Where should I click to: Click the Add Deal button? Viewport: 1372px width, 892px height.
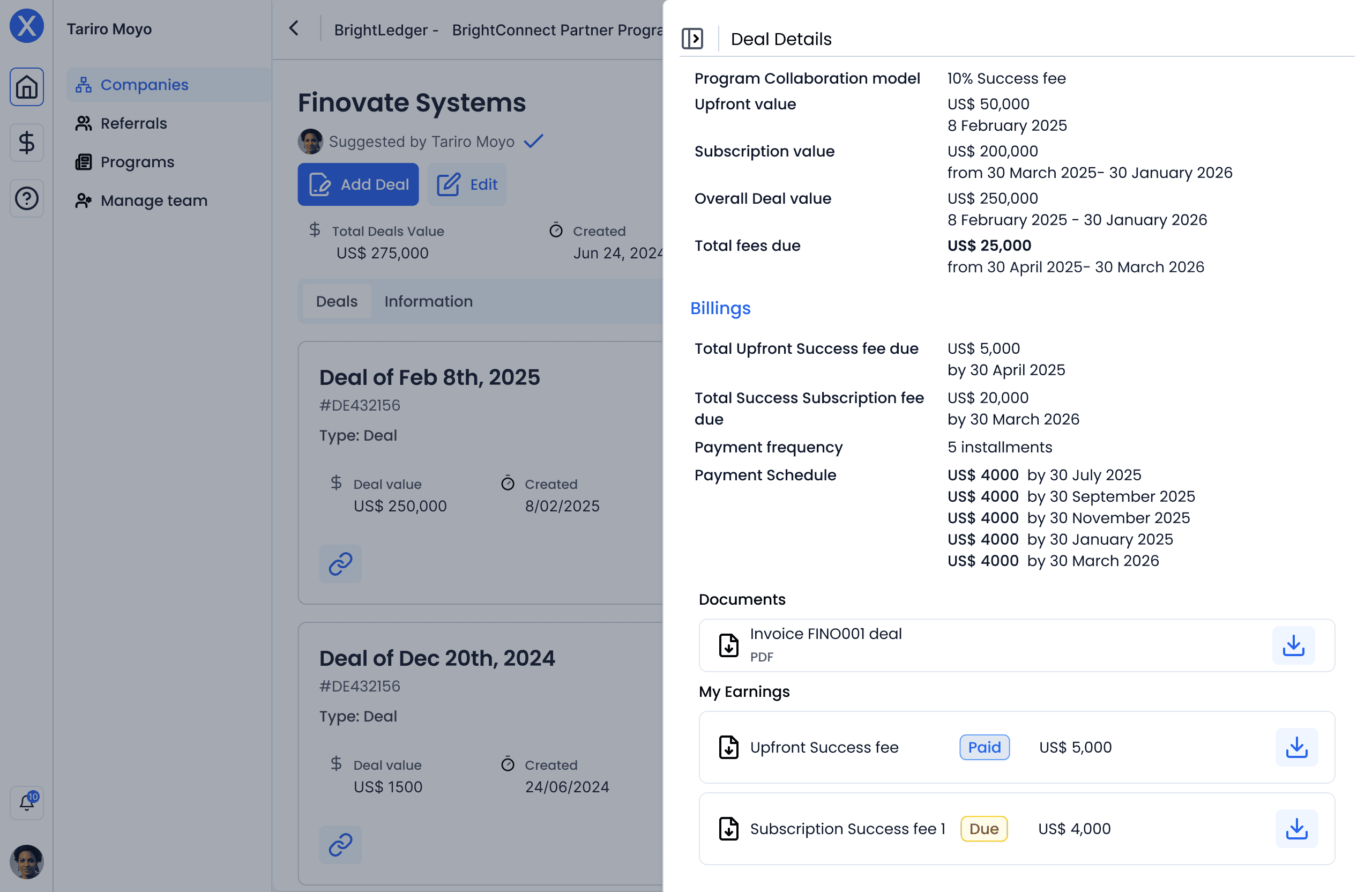pyautogui.click(x=358, y=184)
